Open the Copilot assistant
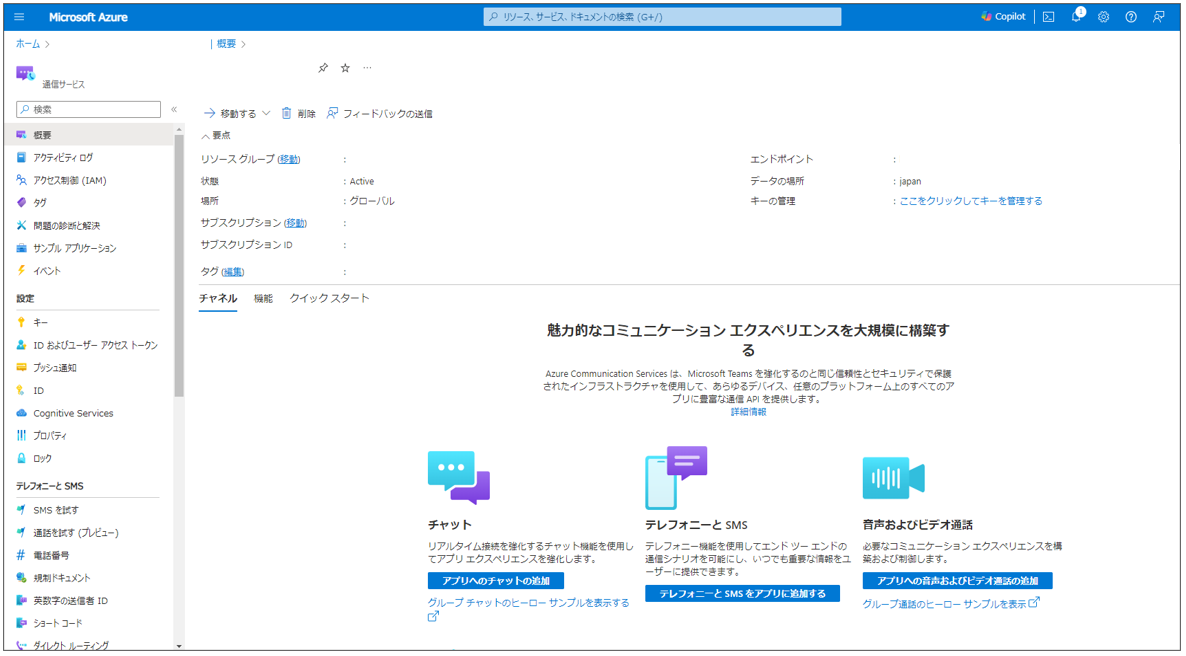The width and height of the screenshot is (1186, 656). coord(1003,17)
